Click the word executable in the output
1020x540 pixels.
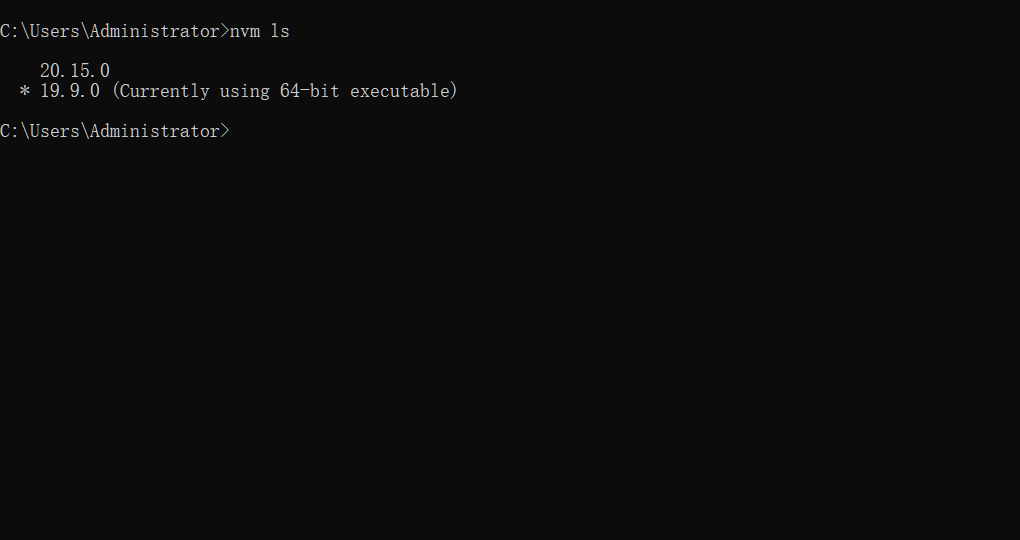[400, 91]
